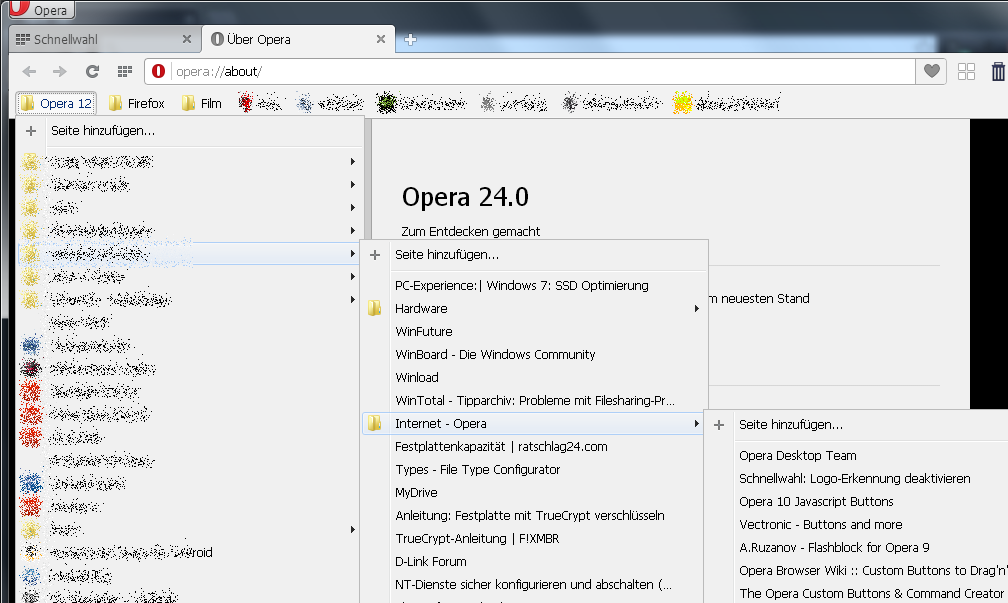
Task: Close the Schnellwahl tab
Action: (186, 39)
